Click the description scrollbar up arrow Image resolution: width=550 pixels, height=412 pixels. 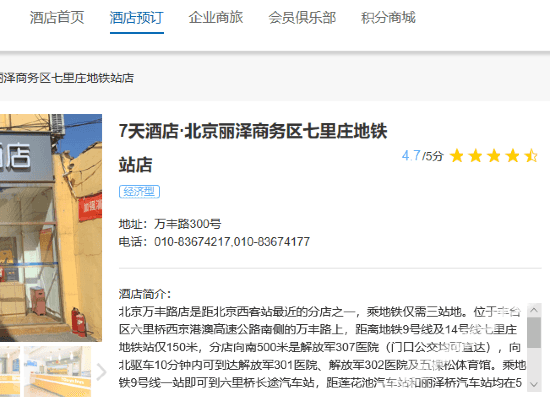(x=534, y=310)
